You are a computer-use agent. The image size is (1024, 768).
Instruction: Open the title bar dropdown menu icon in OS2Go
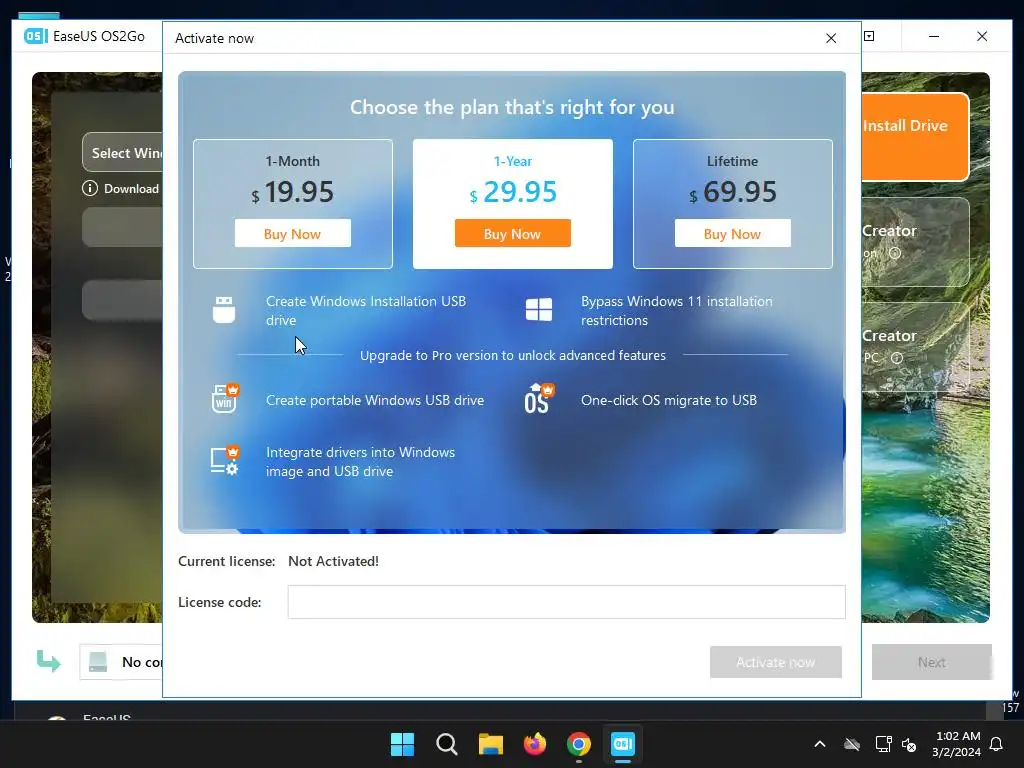[x=869, y=36]
